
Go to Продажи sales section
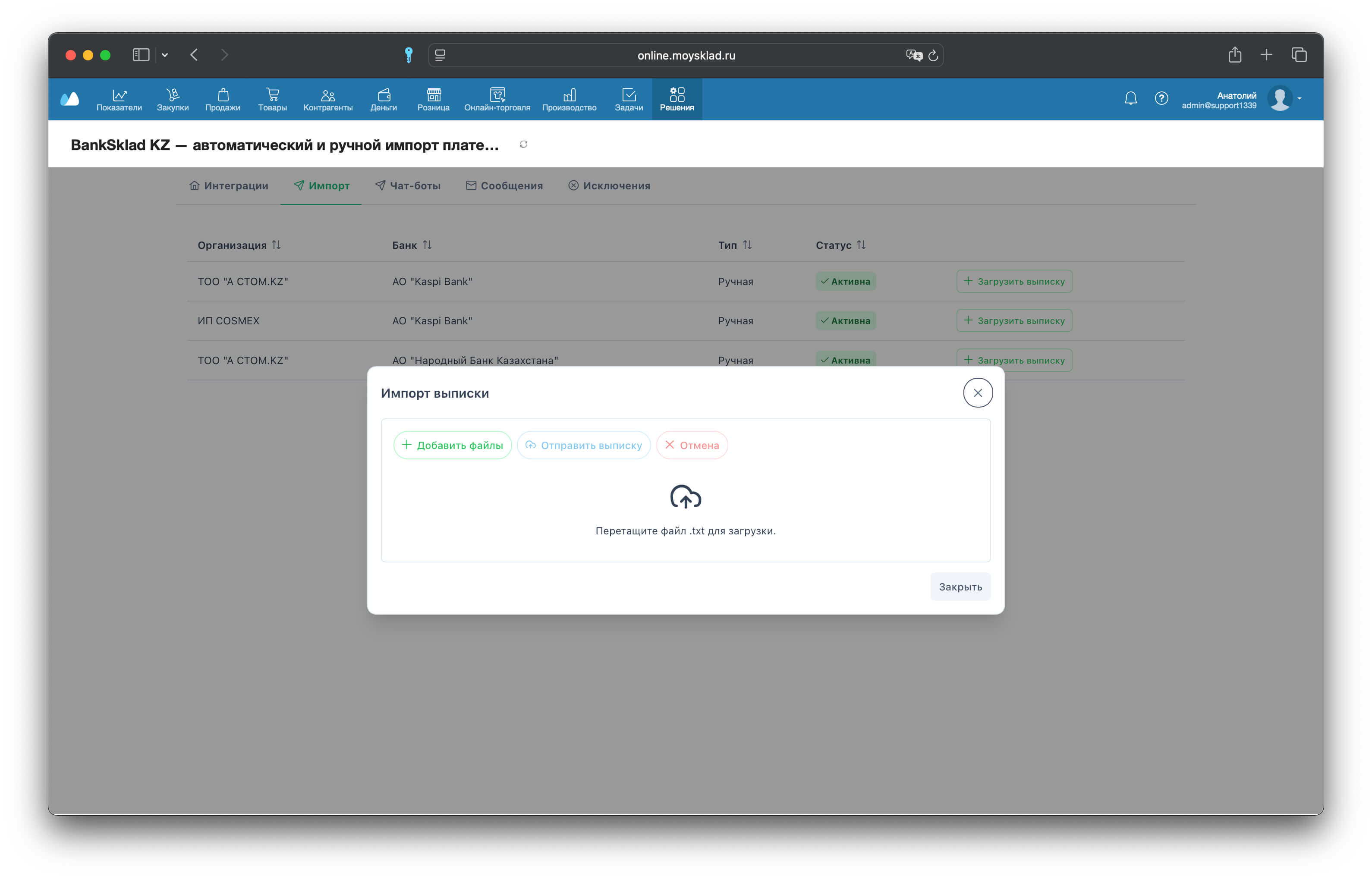[223, 100]
